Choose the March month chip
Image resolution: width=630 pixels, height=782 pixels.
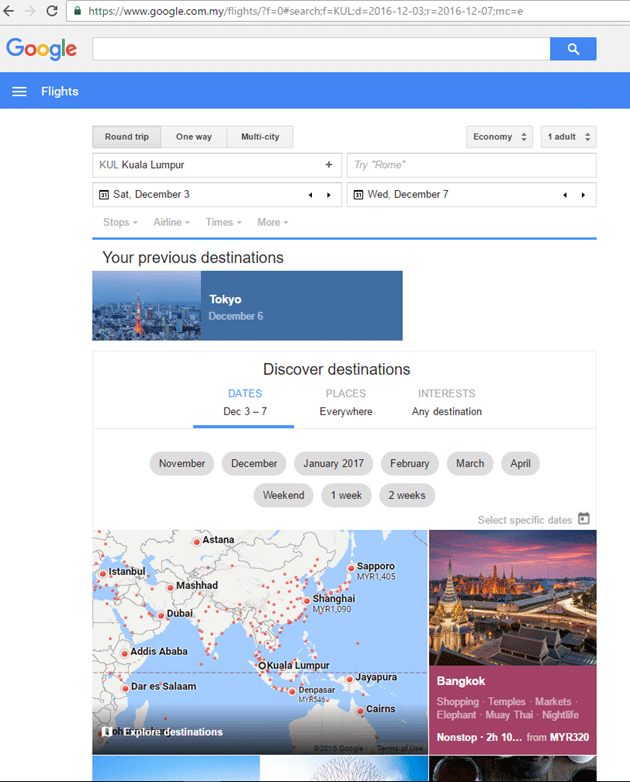tap(470, 463)
